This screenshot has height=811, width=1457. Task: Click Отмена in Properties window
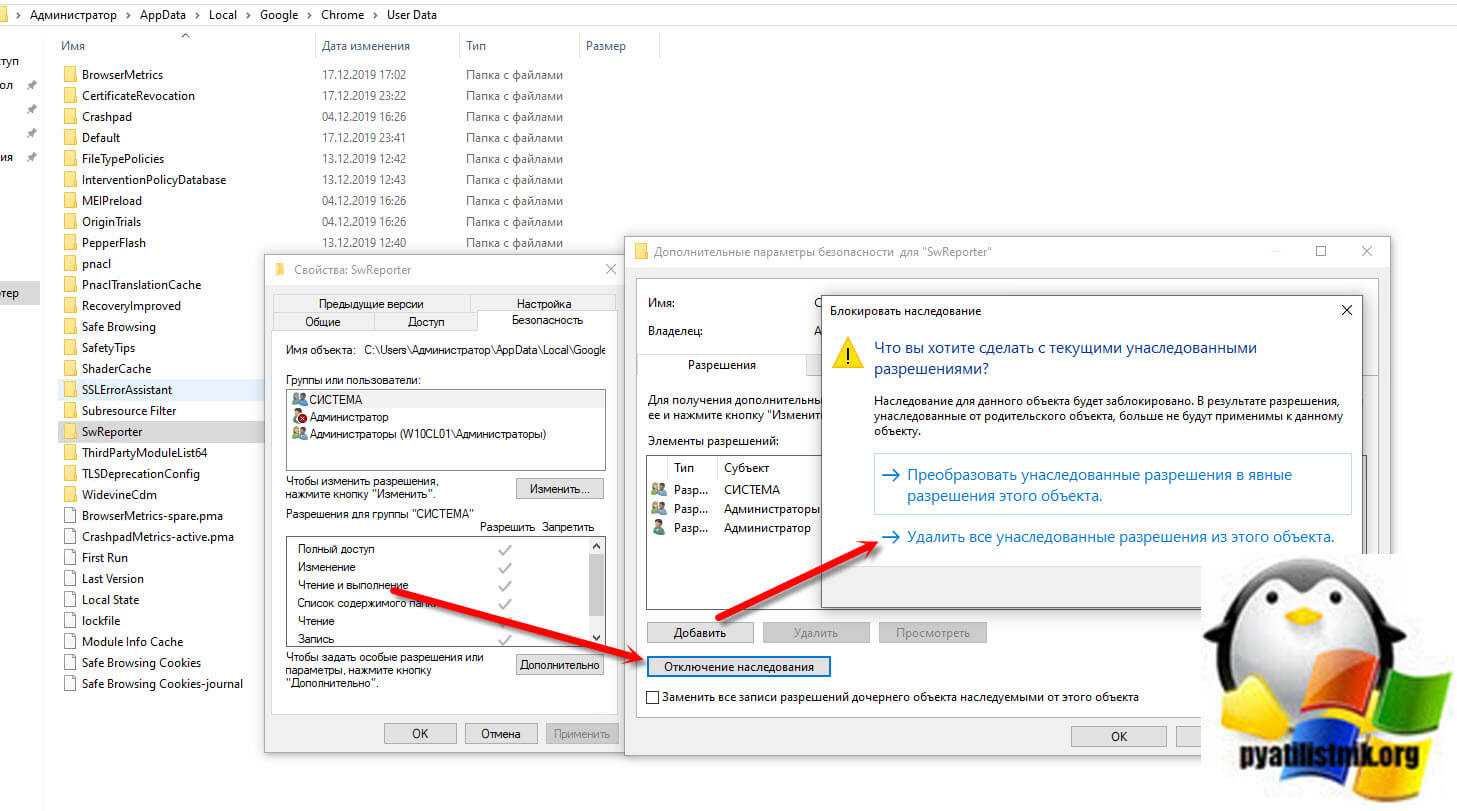point(501,733)
